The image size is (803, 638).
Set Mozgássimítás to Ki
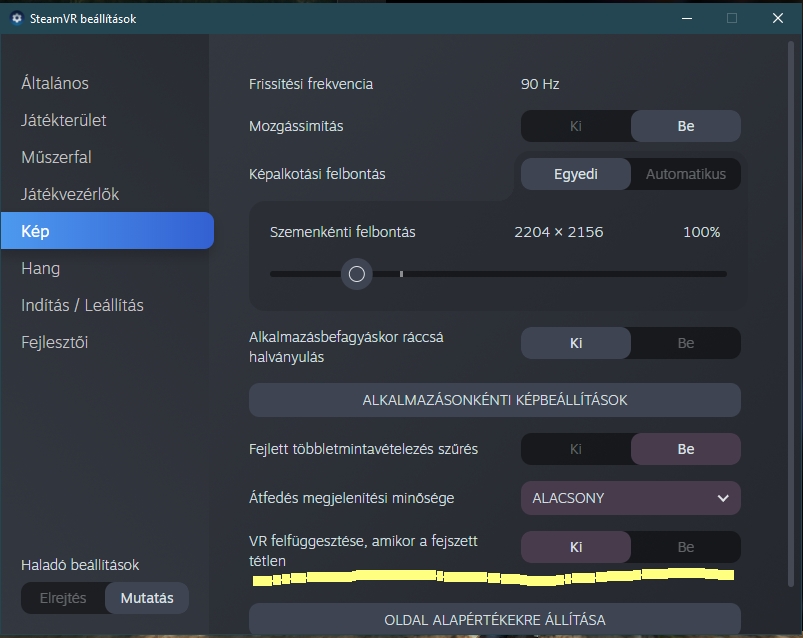pyautogui.click(x=576, y=126)
